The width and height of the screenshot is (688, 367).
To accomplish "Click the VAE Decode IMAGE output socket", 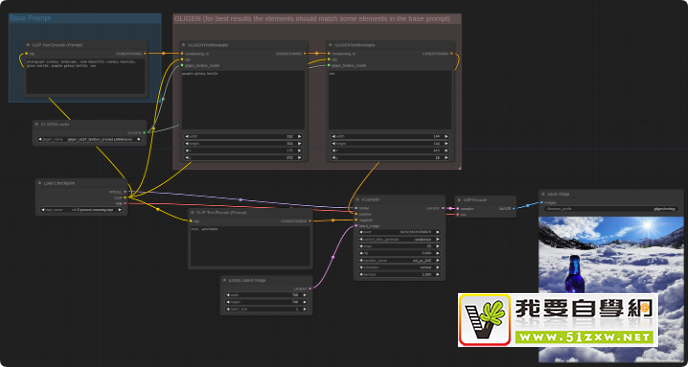I will [x=514, y=209].
